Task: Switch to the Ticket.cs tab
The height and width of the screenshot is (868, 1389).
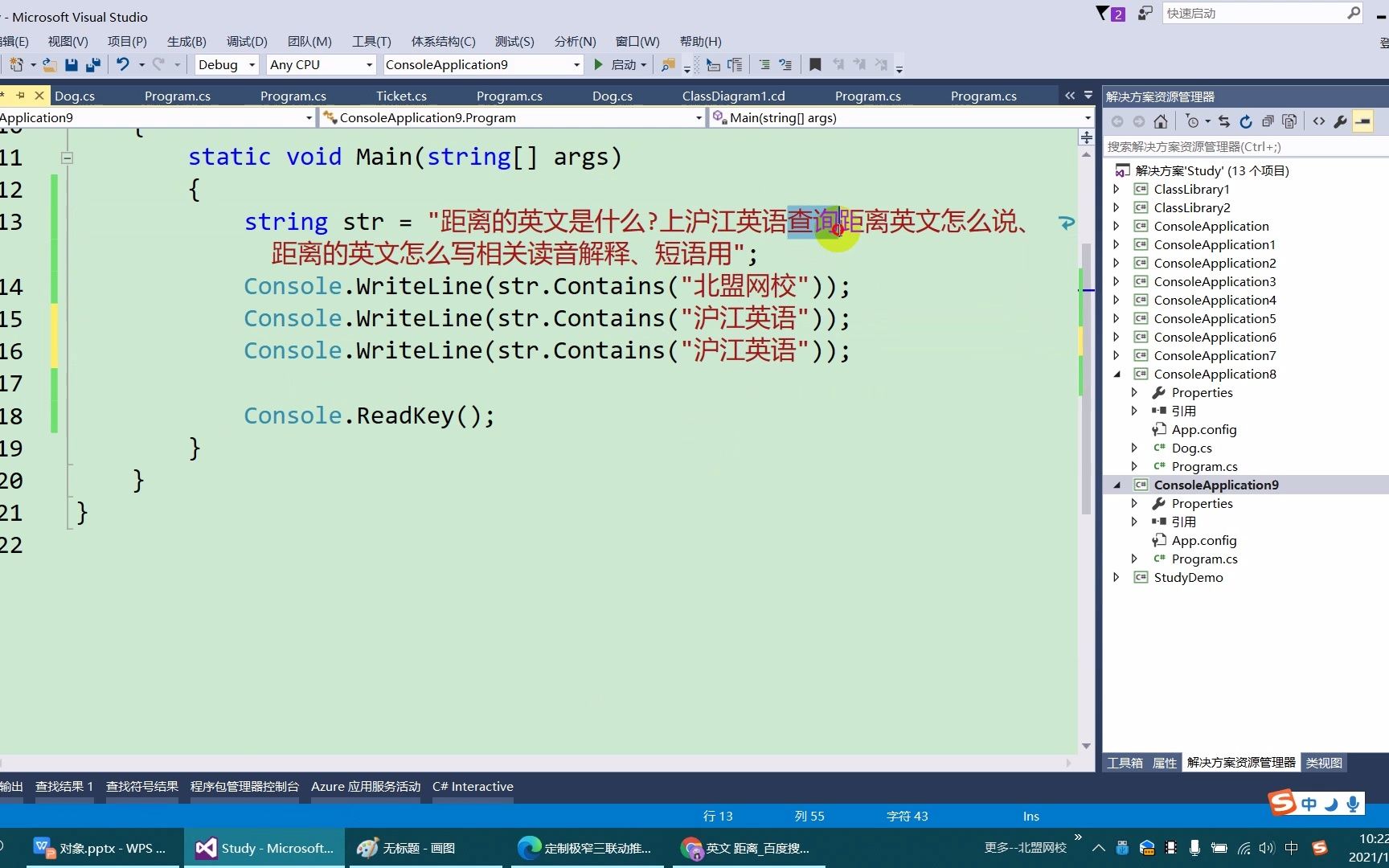Action: 401,96
